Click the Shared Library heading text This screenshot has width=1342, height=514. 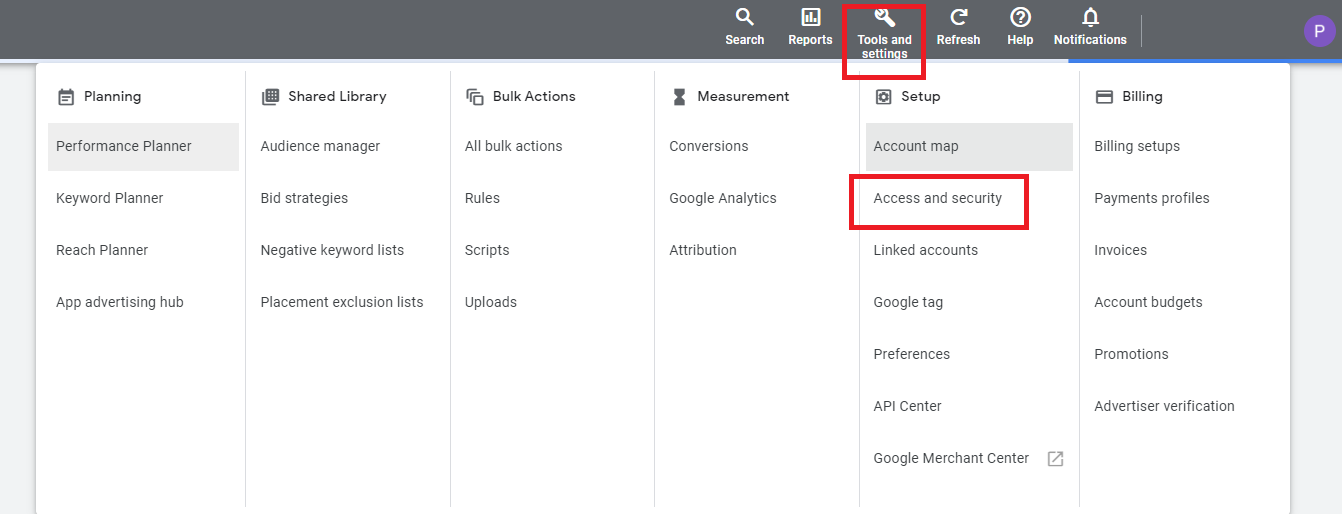tap(337, 97)
